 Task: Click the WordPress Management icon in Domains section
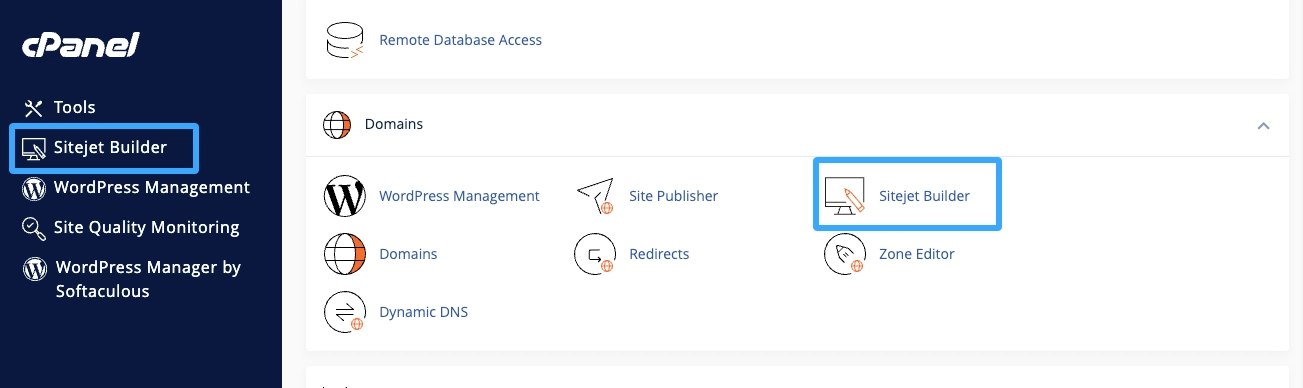345,196
